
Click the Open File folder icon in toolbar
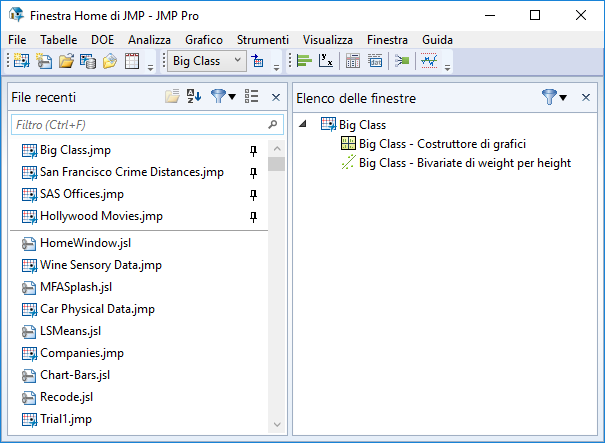click(x=66, y=61)
